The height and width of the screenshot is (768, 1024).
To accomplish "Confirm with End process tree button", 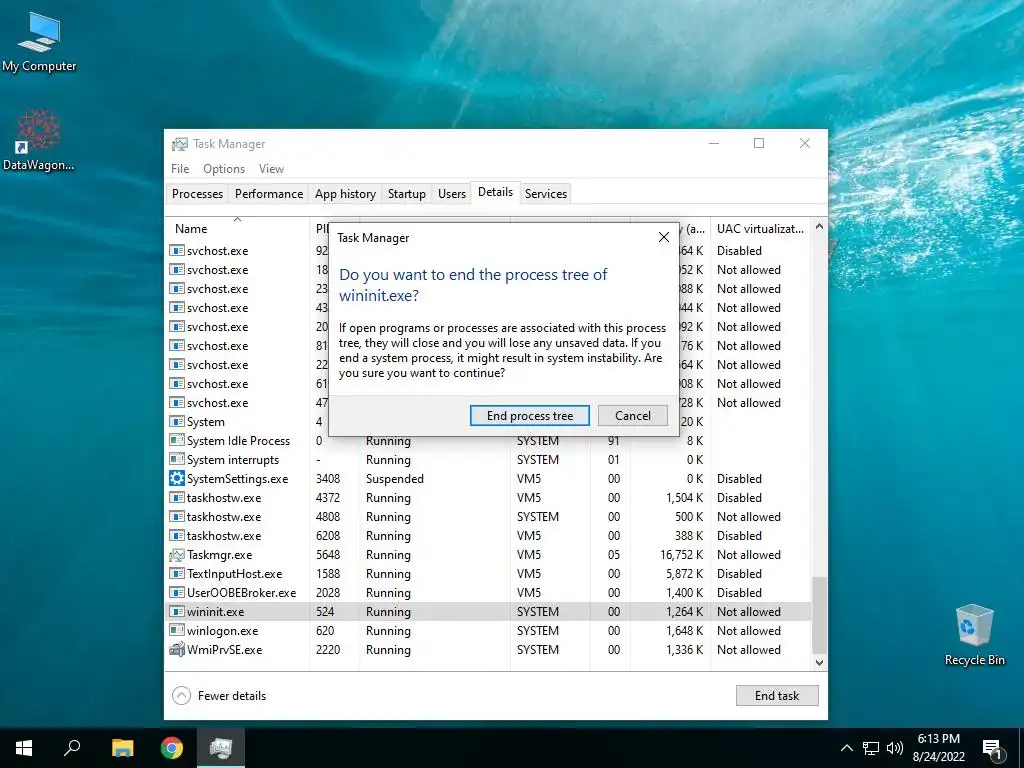I will (530, 415).
